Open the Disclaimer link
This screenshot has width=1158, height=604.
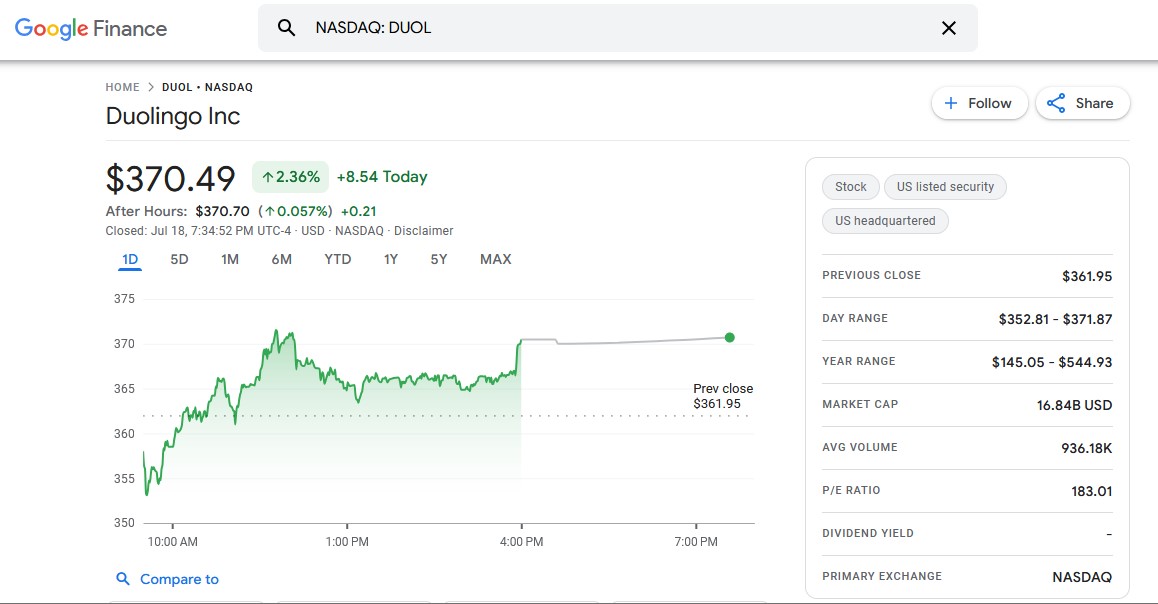[423, 231]
